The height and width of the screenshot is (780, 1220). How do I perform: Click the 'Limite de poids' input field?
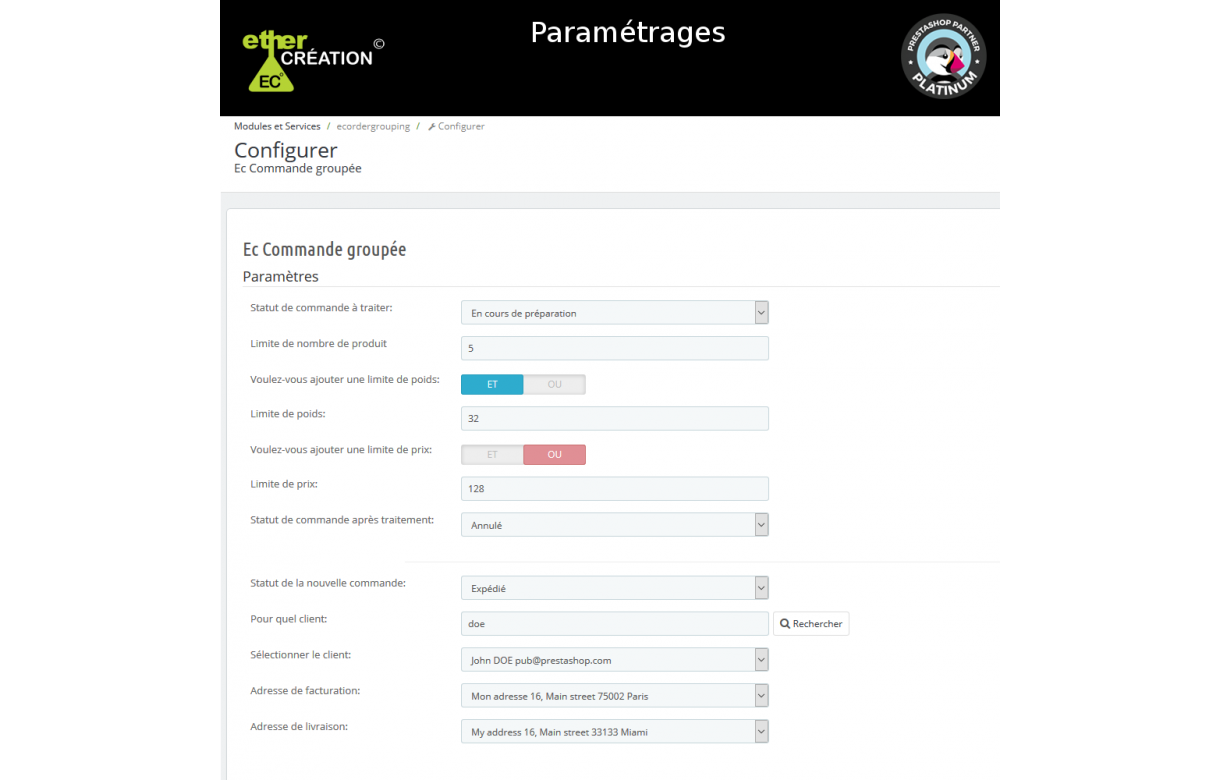[x=614, y=418]
